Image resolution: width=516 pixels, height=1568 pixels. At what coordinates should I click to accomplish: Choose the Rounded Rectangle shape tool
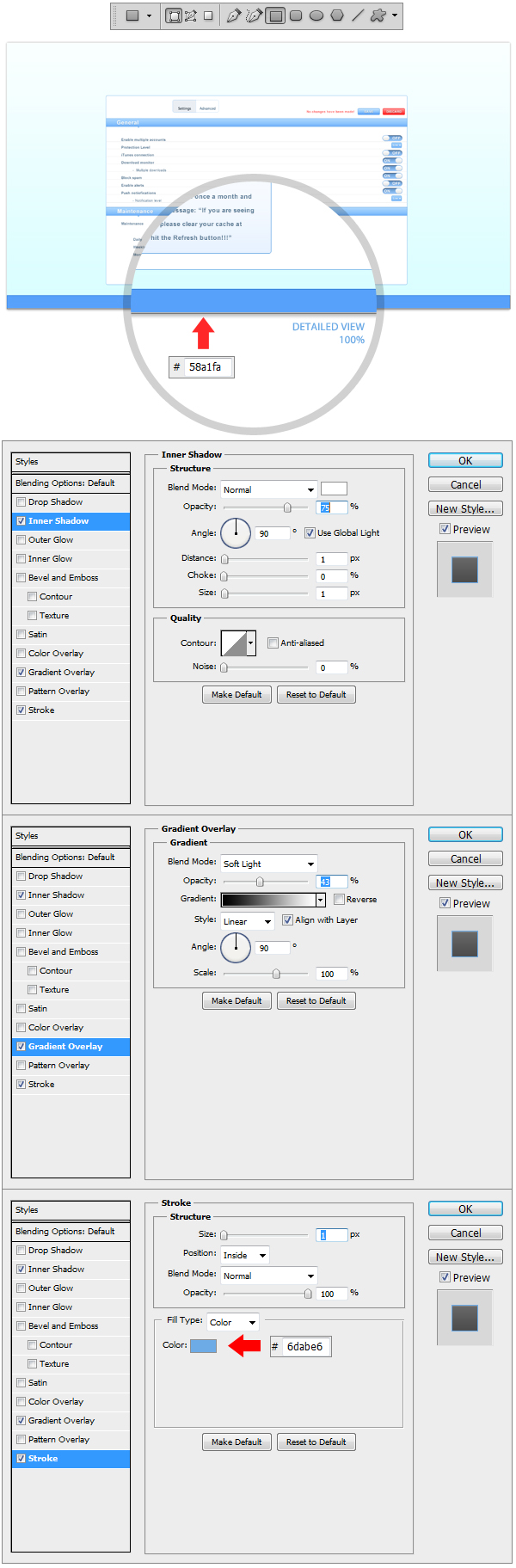pos(296,15)
